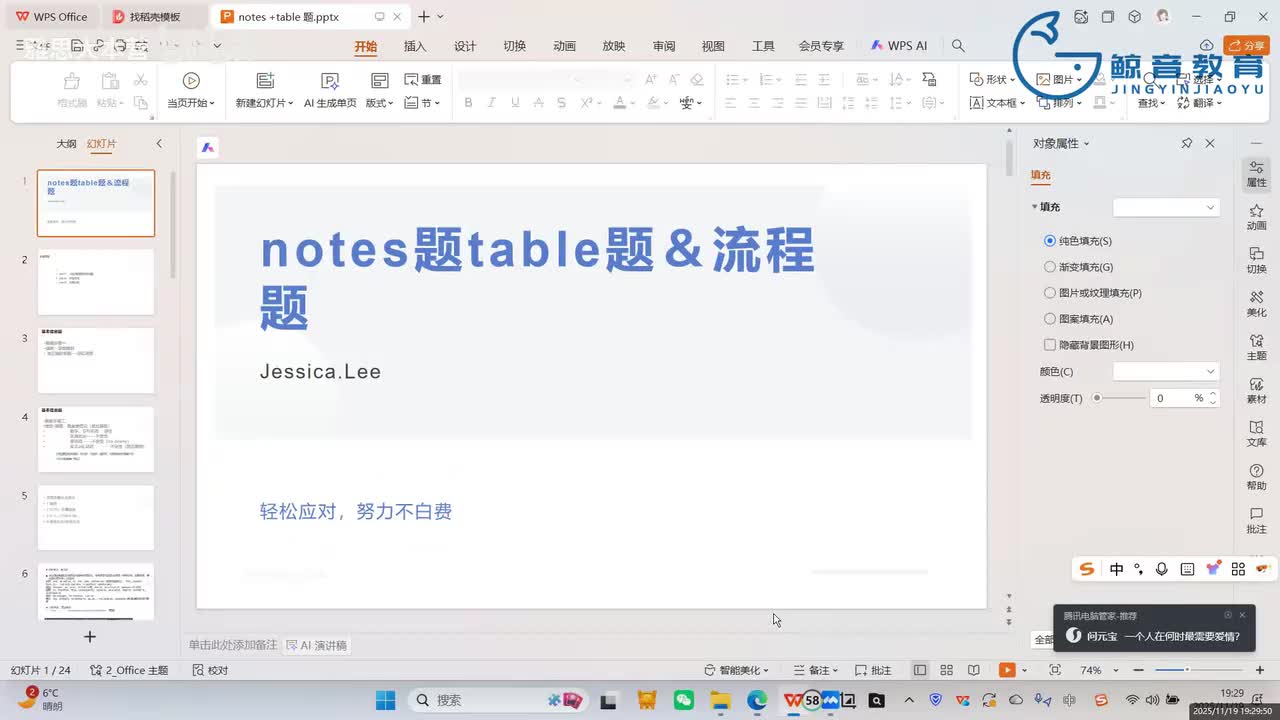
Task: Click the Underline formatting icon
Action: click(515, 103)
